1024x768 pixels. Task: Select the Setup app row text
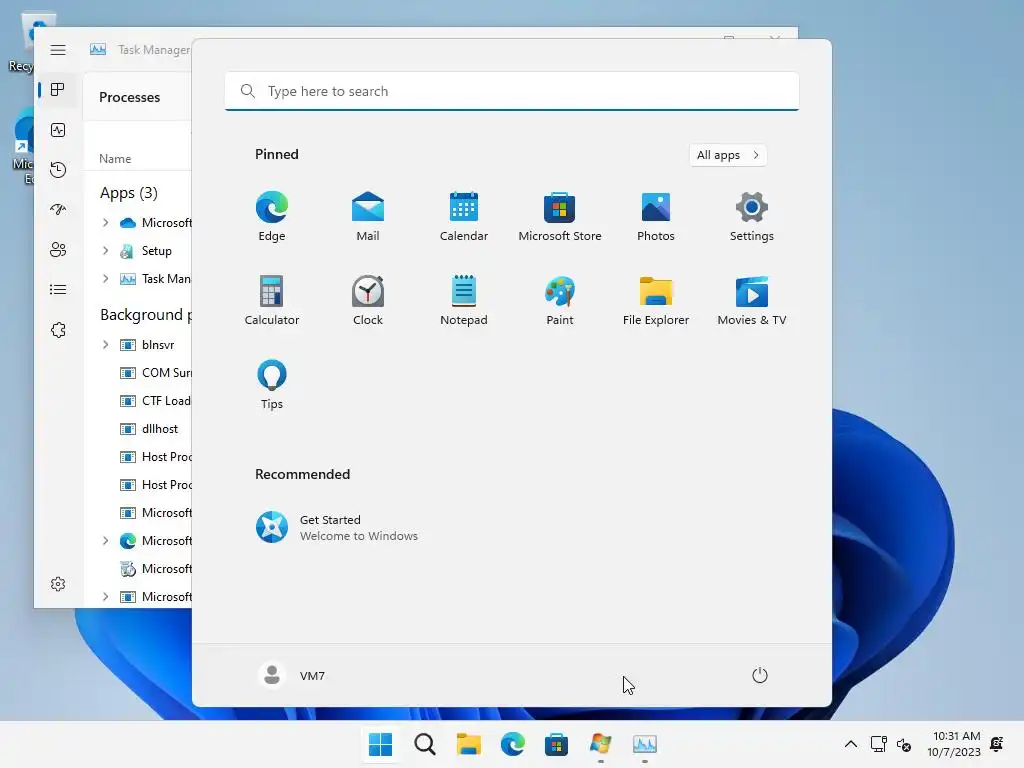point(157,251)
